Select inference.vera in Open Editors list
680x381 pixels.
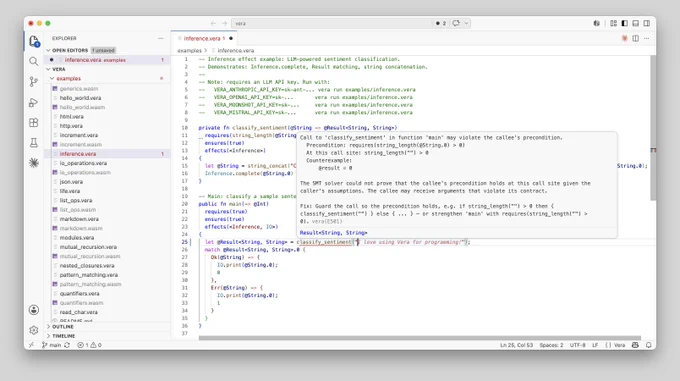(107, 60)
